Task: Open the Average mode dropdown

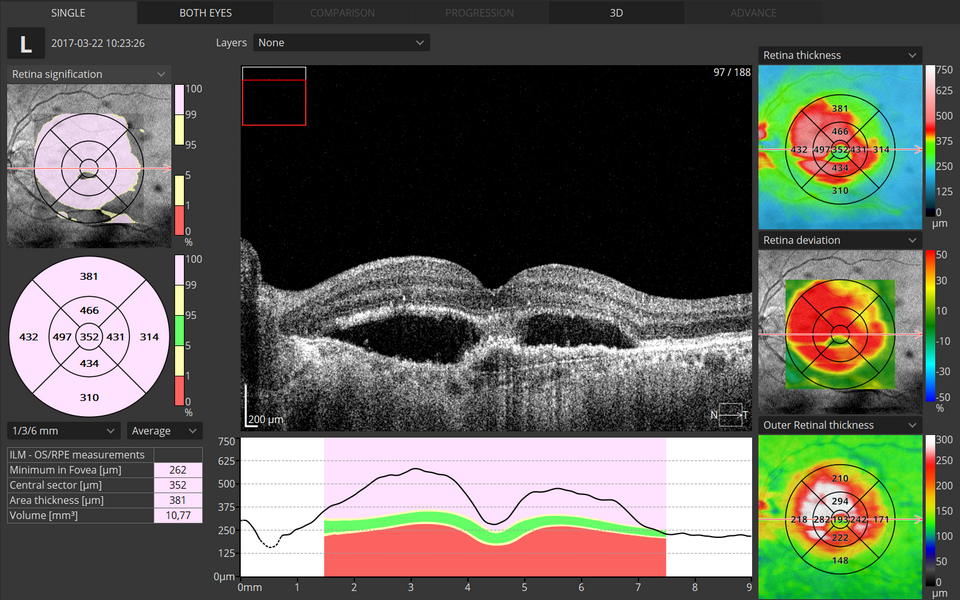Action: (165, 431)
